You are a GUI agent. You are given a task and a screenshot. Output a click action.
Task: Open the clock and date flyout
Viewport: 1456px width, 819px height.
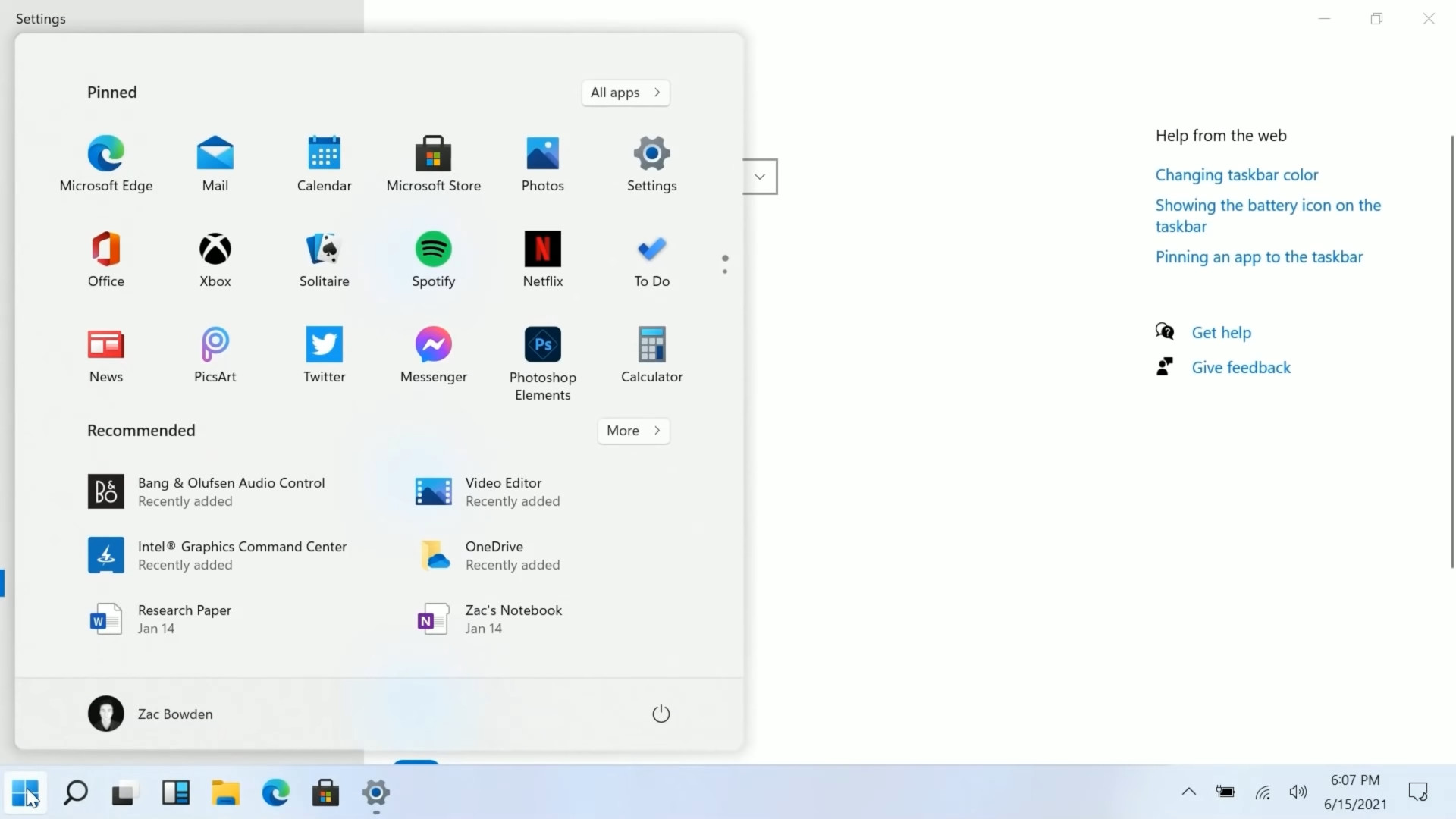[x=1355, y=792]
